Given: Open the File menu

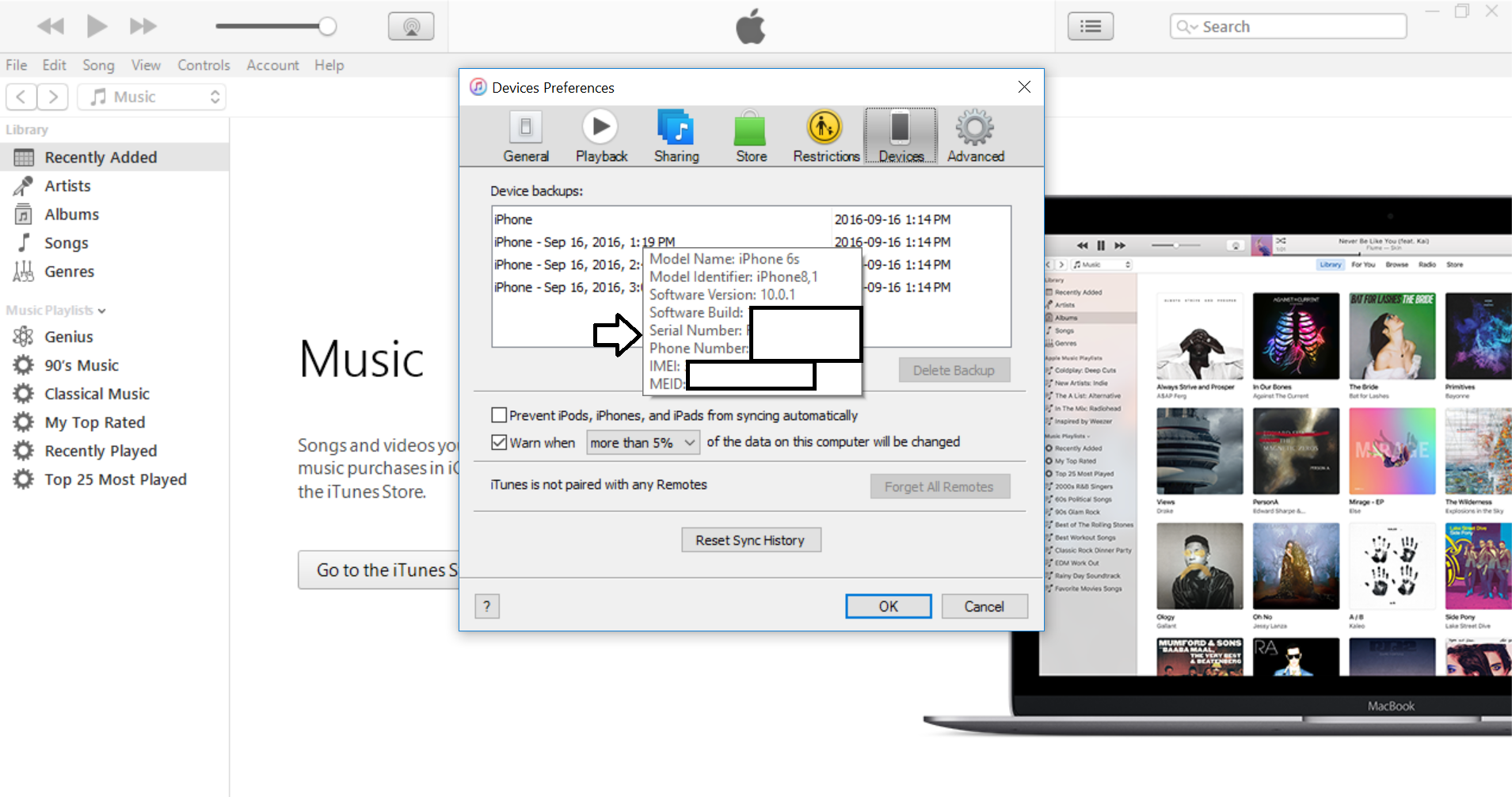Looking at the screenshot, I should pyautogui.click(x=17, y=65).
